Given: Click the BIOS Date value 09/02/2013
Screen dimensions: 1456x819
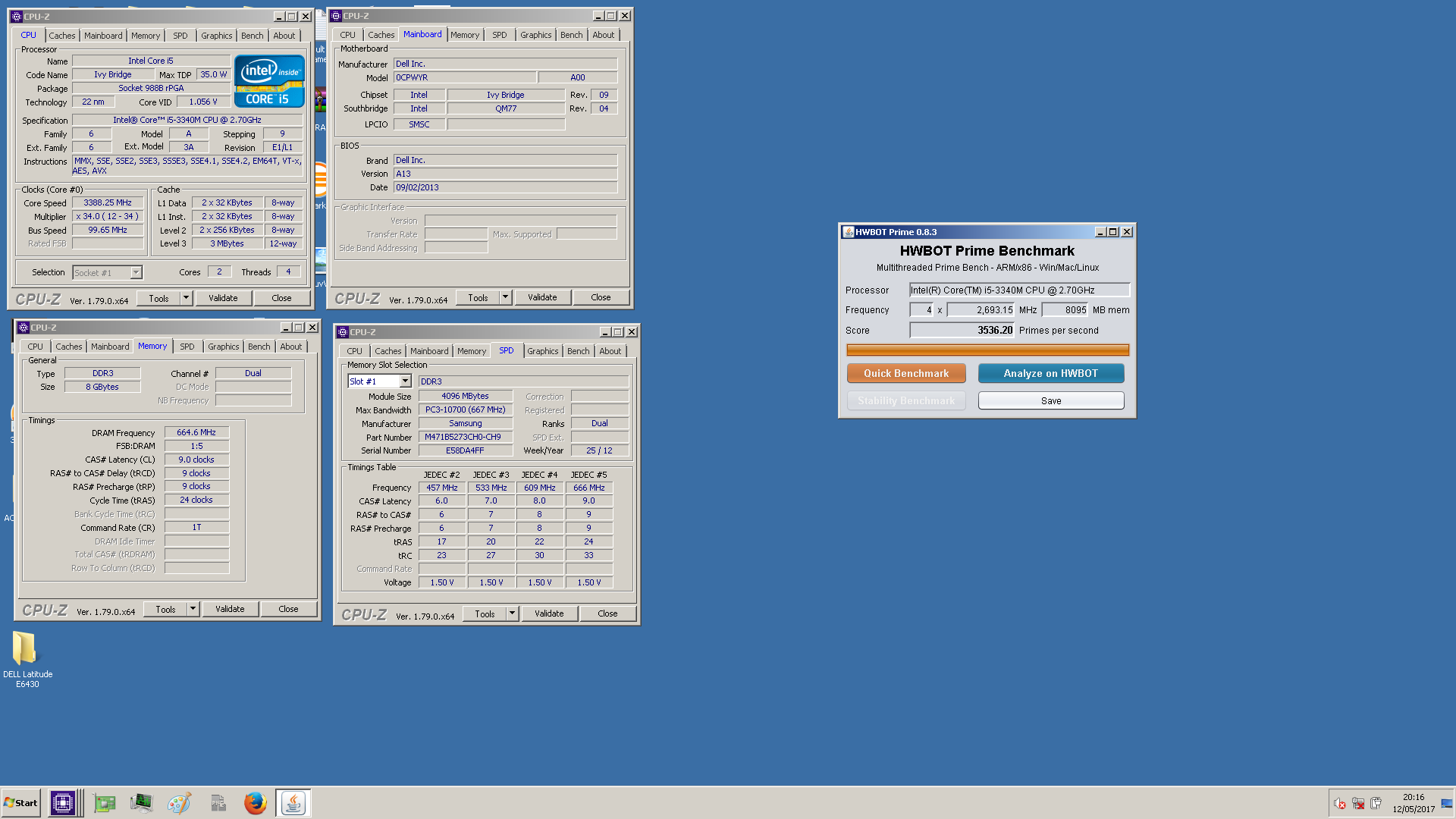Looking at the screenshot, I should pos(505,187).
